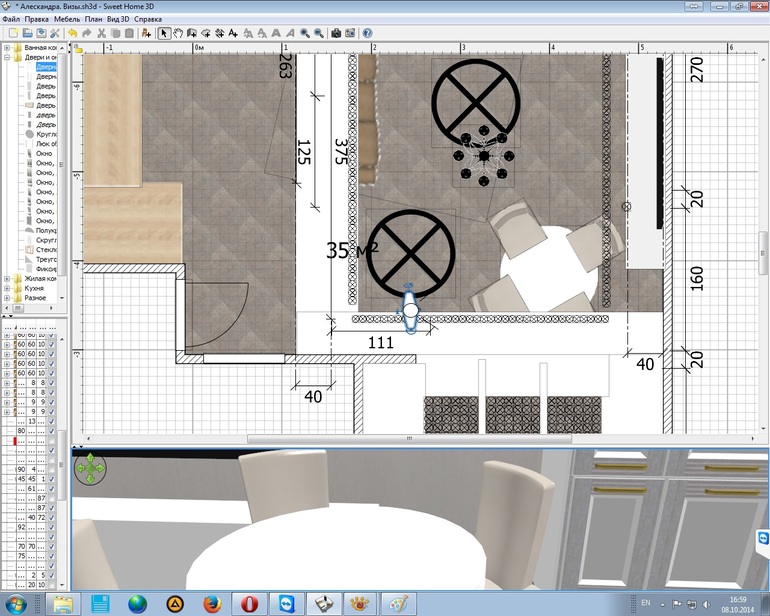Choose the Add text tool
Image resolution: width=770 pixels, height=616 pixels.
(x=233, y=33)
